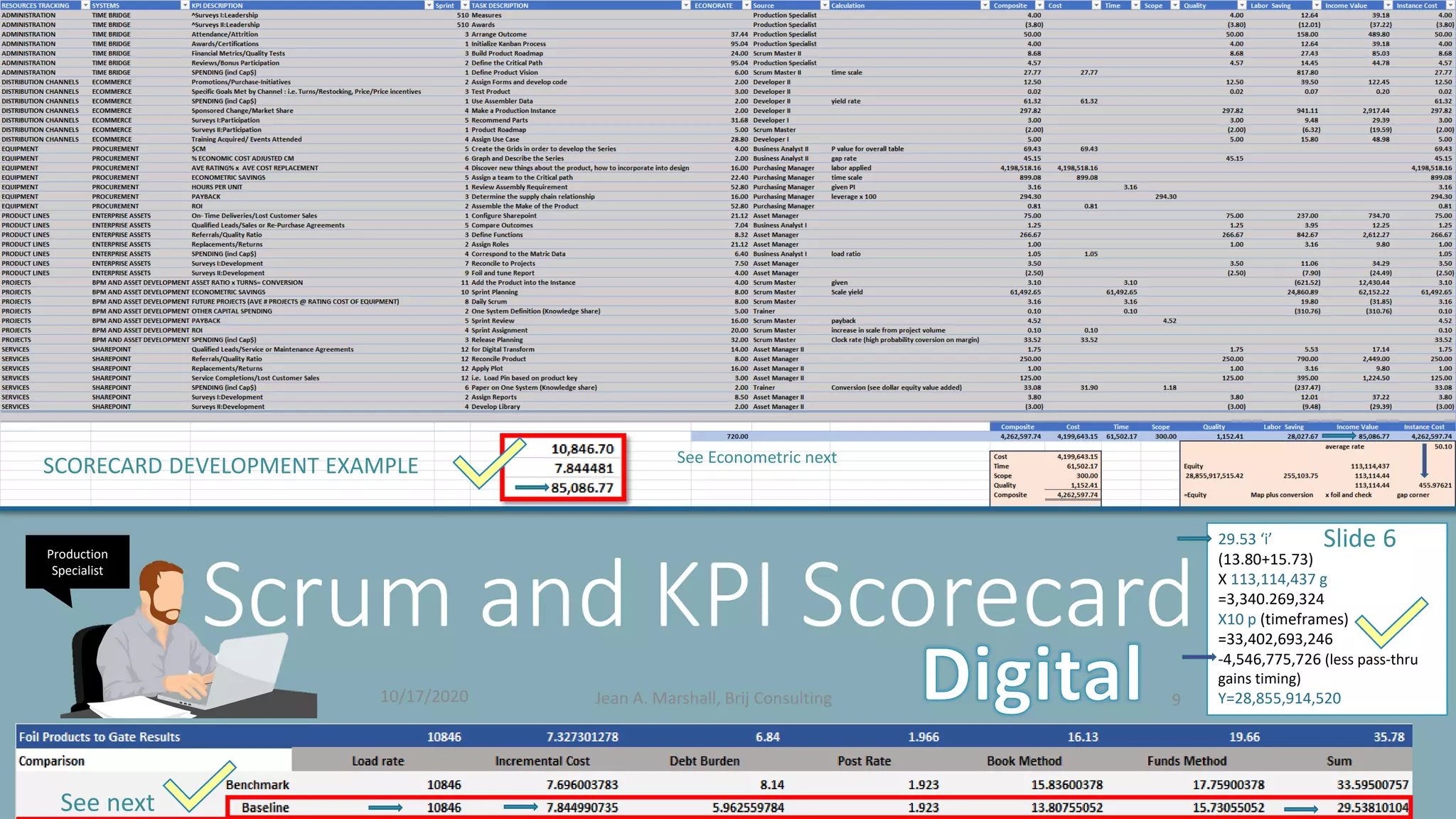The height and width of the screenshot is (819, 1456).
Task: Select the '33.59500757' Benchmark sum value
Action: (1372, 785)
